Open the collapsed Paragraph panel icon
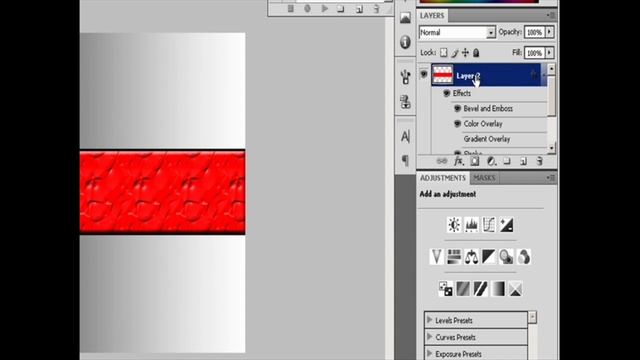 coord(405,160)
